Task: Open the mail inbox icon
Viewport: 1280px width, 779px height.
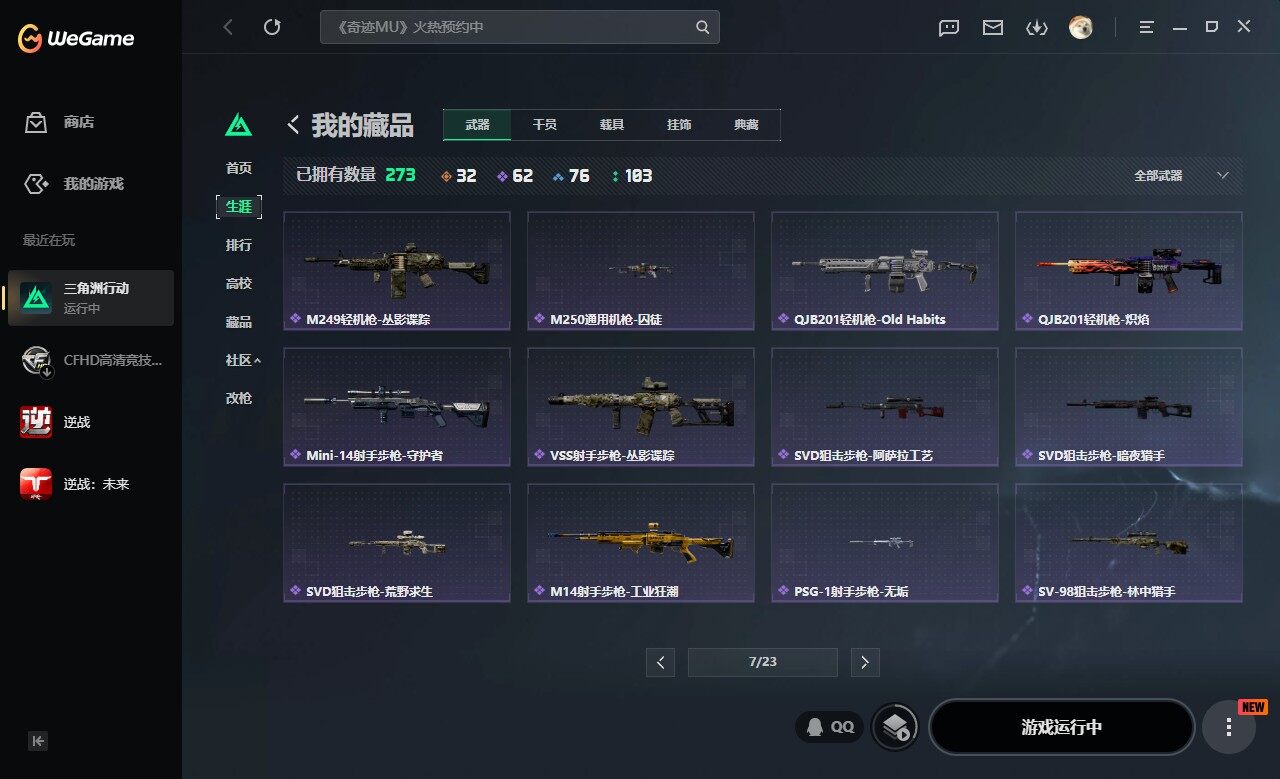Action: click(992, 28)
